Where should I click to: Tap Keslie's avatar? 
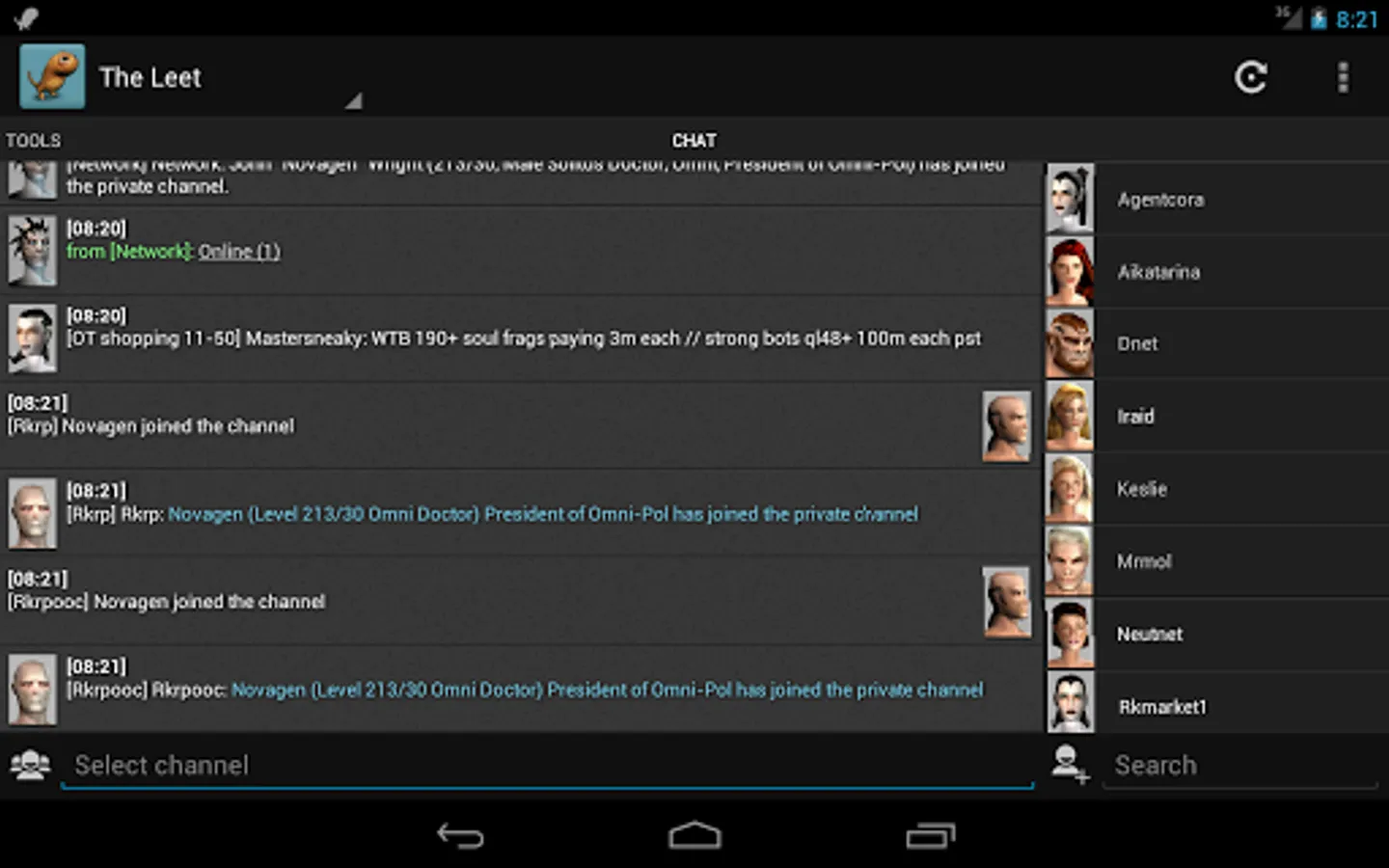(1070, 488)
